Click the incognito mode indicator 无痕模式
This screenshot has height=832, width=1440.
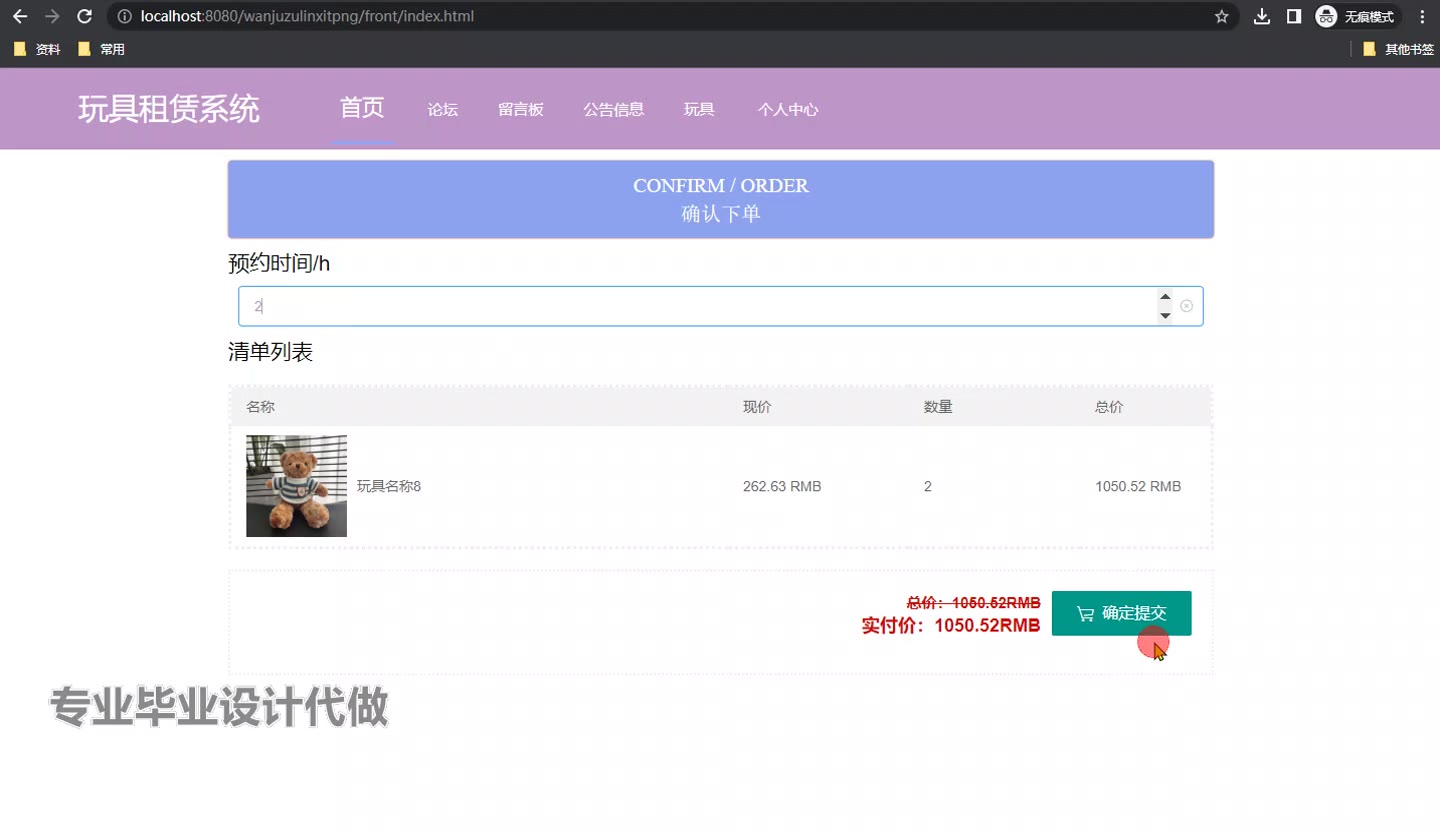(x=1357, y=16)
